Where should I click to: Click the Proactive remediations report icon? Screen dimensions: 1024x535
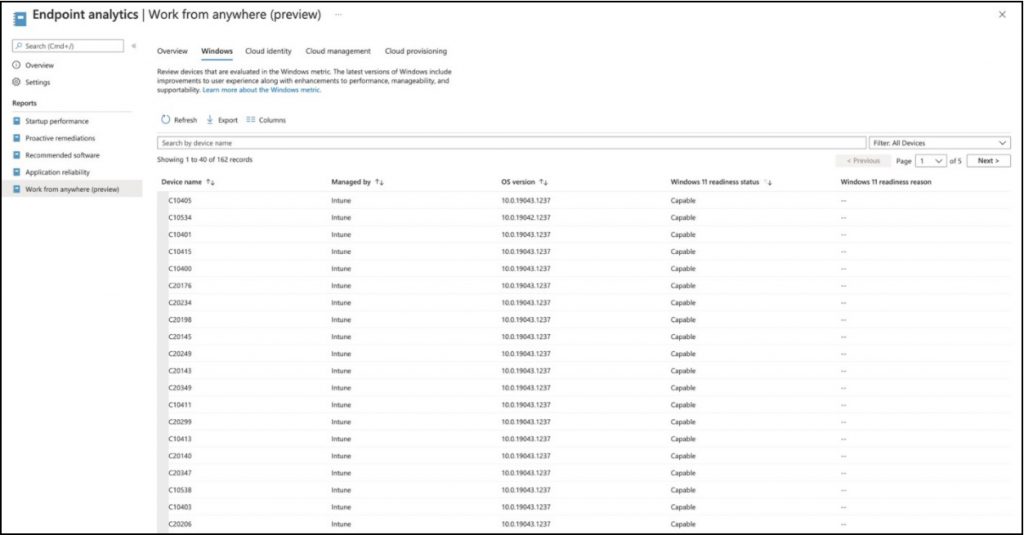(17, 138)
